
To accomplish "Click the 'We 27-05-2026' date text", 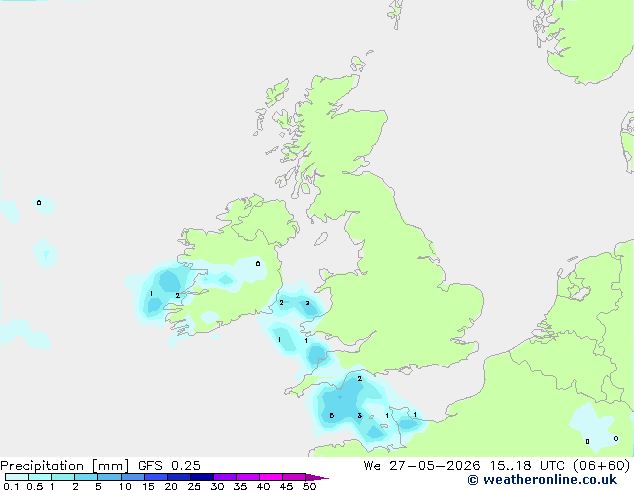I will pos(422,466).
